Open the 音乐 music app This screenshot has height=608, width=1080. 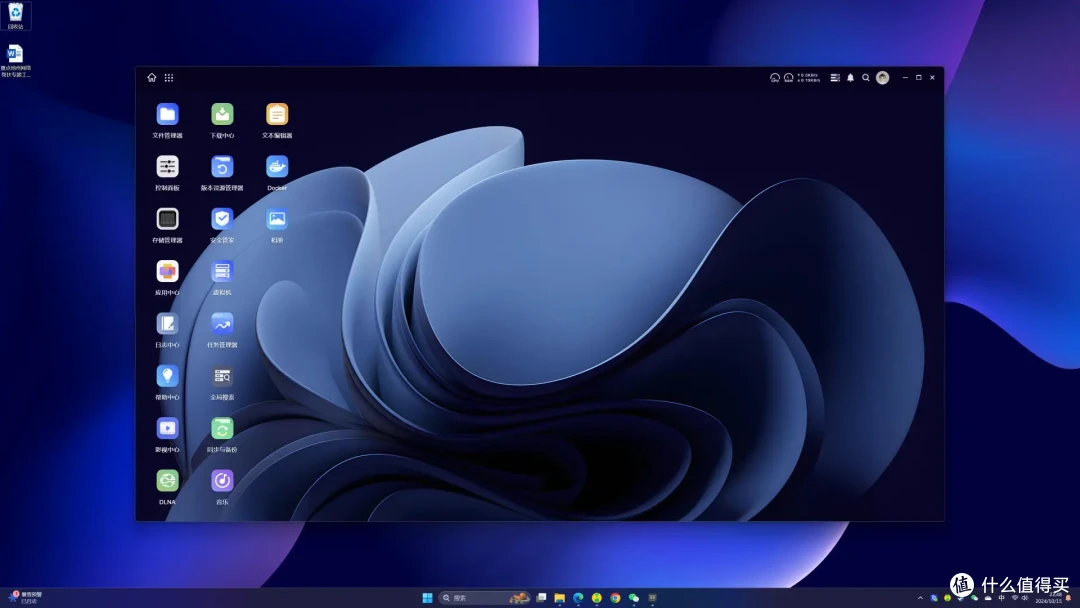222,481
